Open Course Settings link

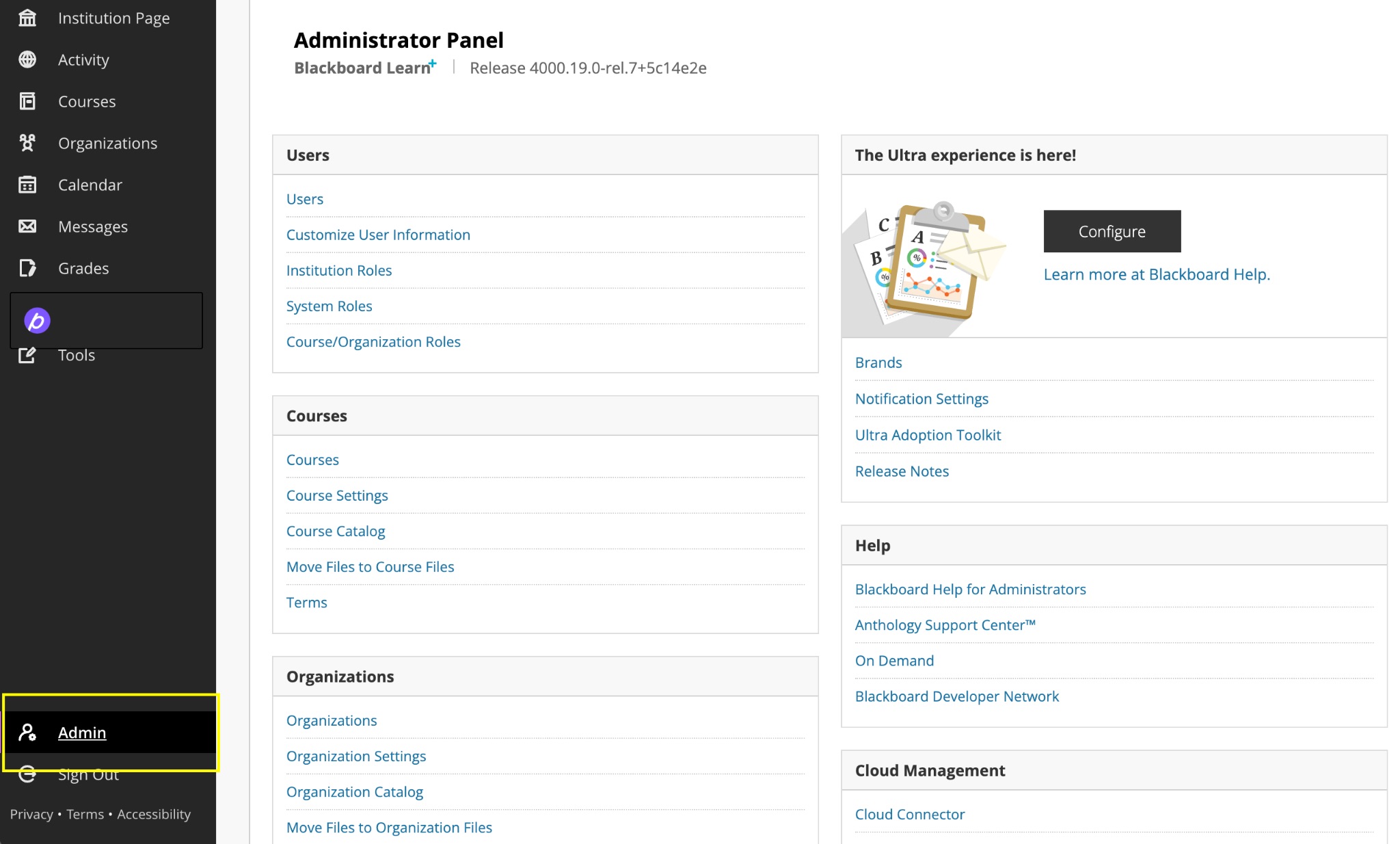(x=337, y=495)
